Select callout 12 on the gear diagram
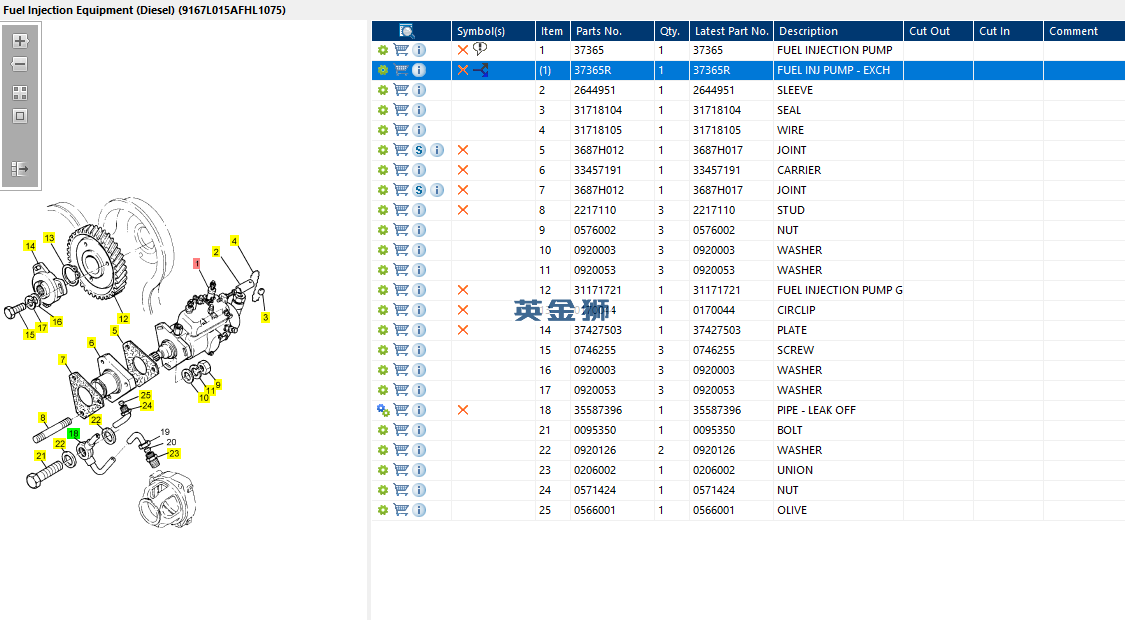Viewport: 1125px width, 620px height. (123, 319)
